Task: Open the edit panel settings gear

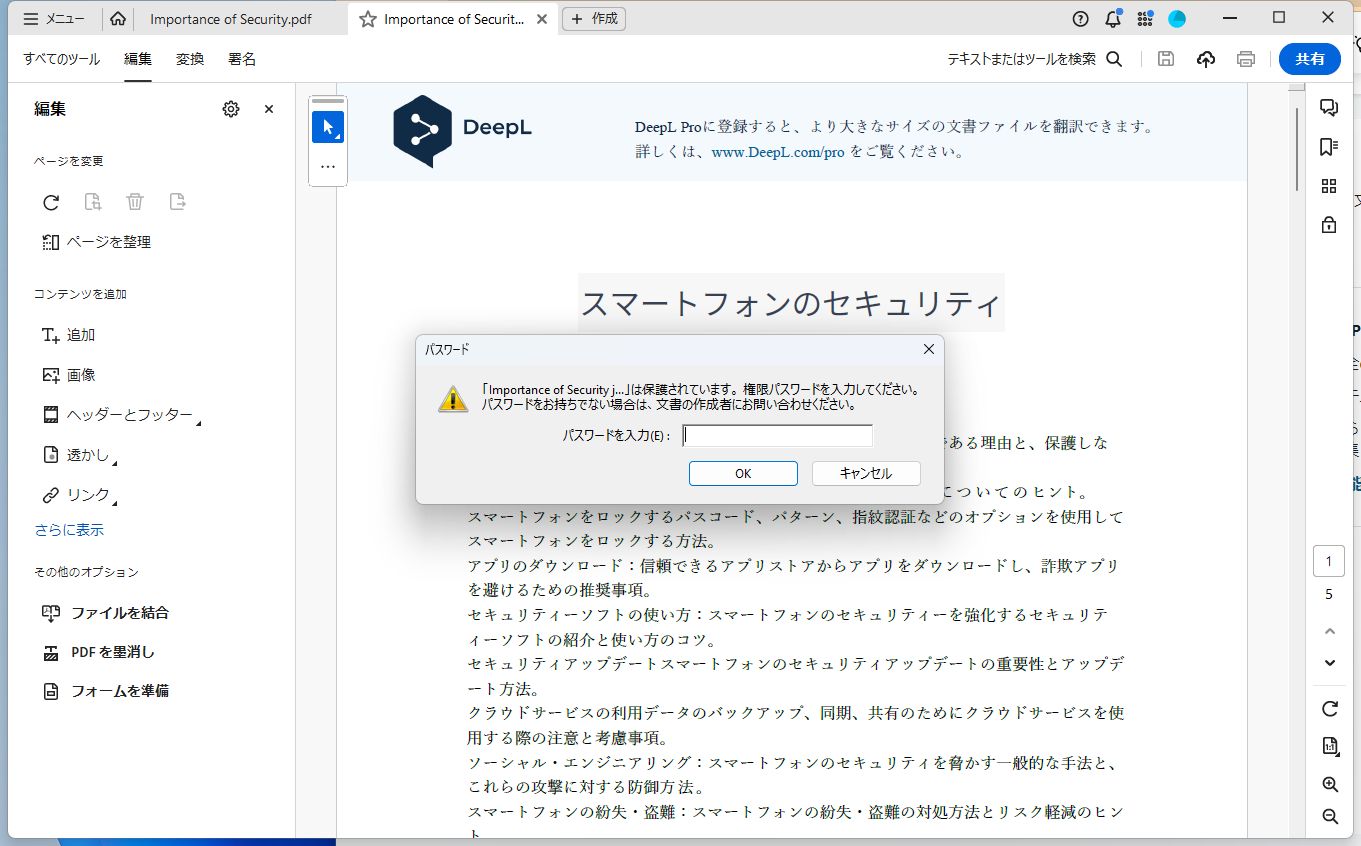Action: click(231, 109)
